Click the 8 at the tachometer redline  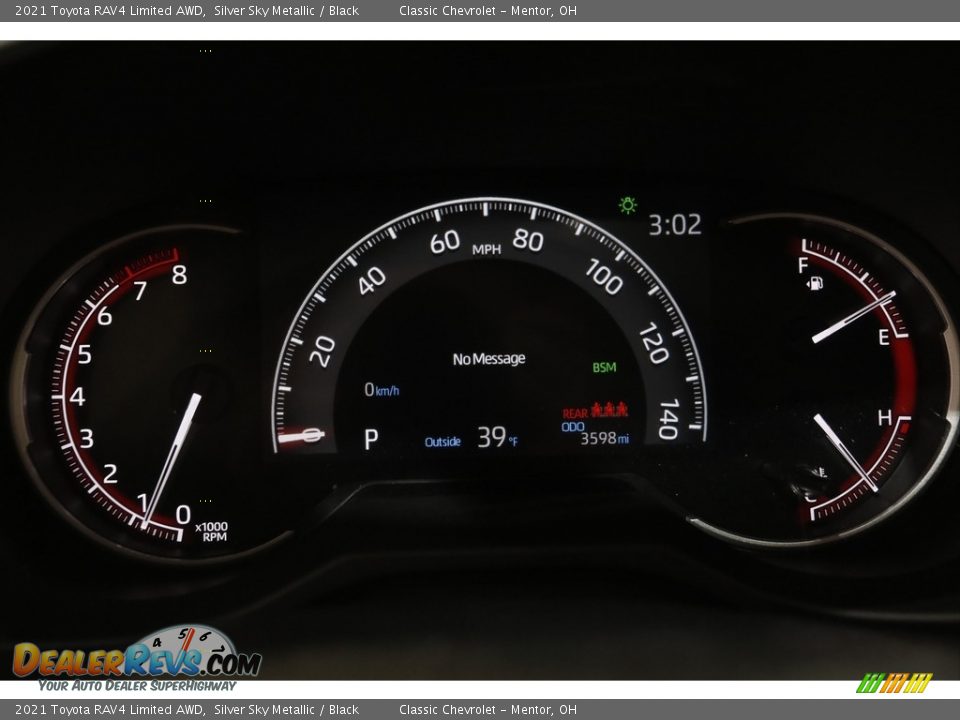point(179,275)
